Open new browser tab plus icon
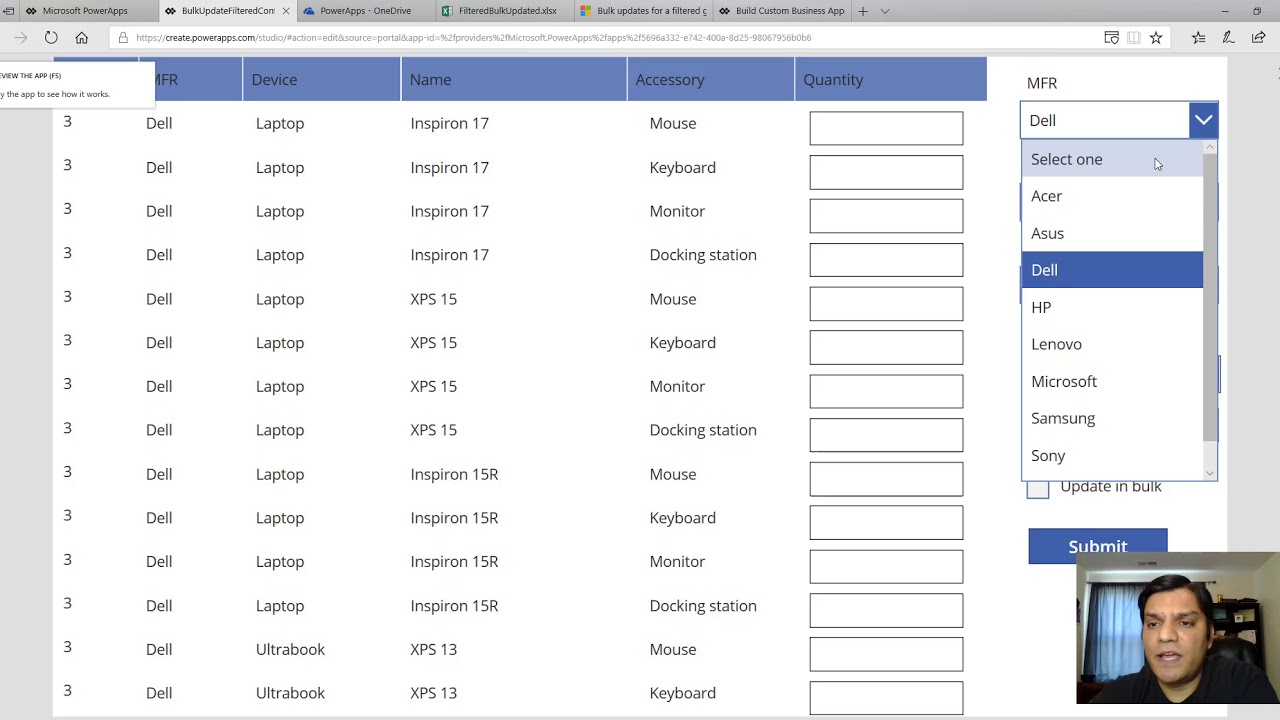Viewport: 1280px width, 720px height. (863, 11)
